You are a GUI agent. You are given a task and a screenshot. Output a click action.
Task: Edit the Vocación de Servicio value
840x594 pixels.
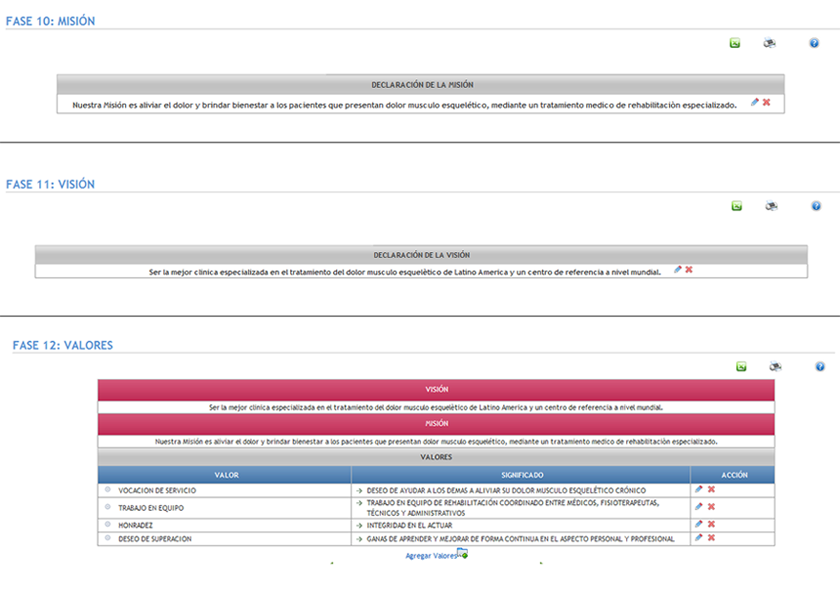[x=699, y=489]
